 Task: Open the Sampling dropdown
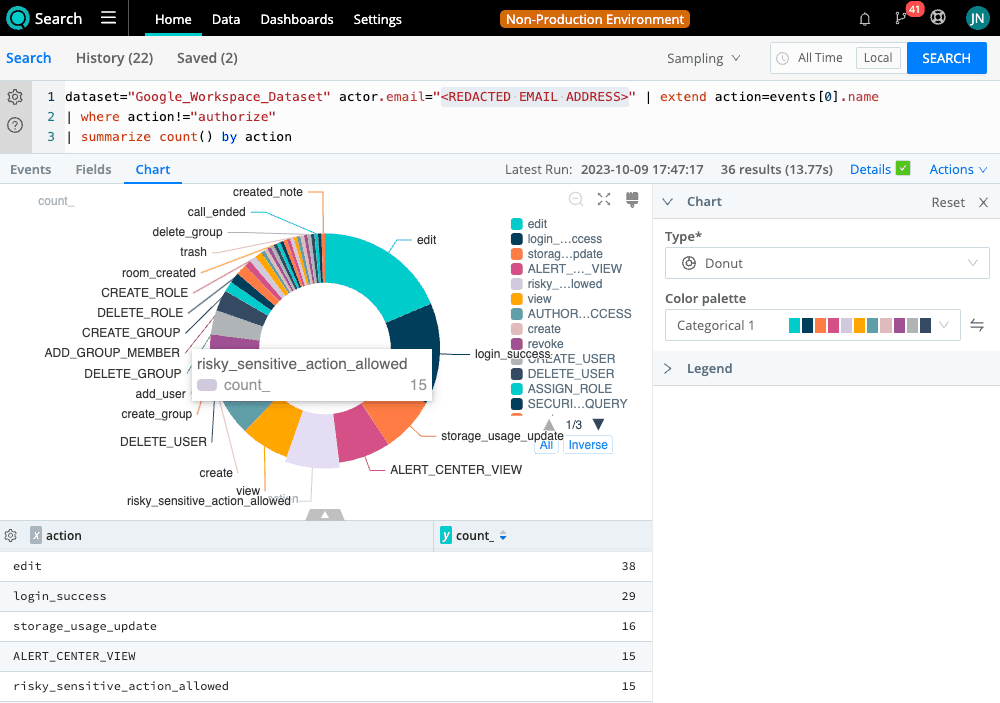coord(703,58)
